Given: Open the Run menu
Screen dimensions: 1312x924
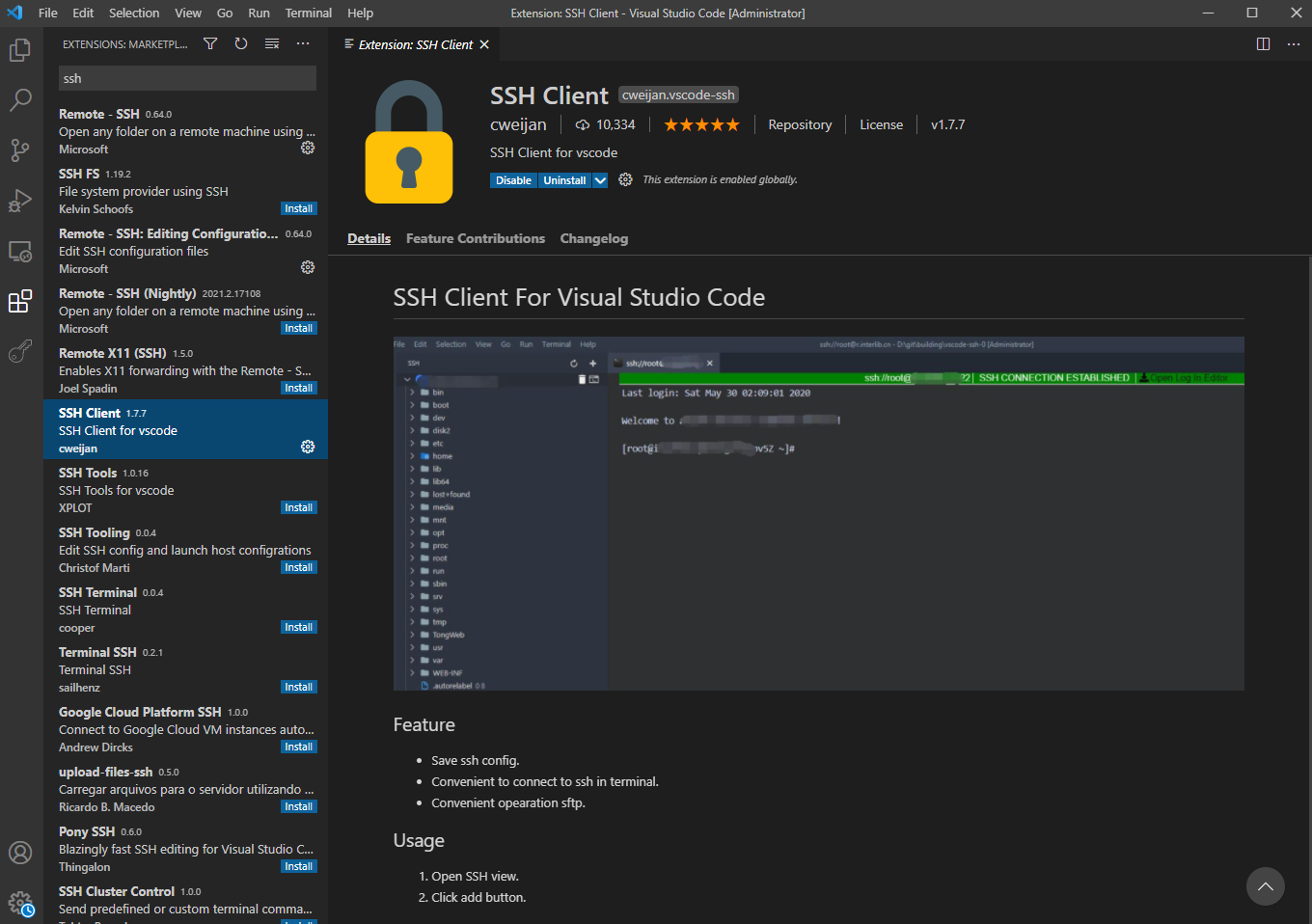Looking at the screenshot, I should [x=259, y=13].
